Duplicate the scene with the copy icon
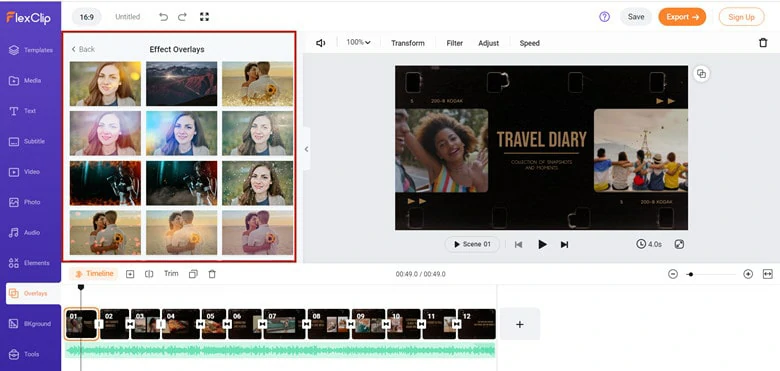Screen dimensions: 780x371 click(194, 274)
